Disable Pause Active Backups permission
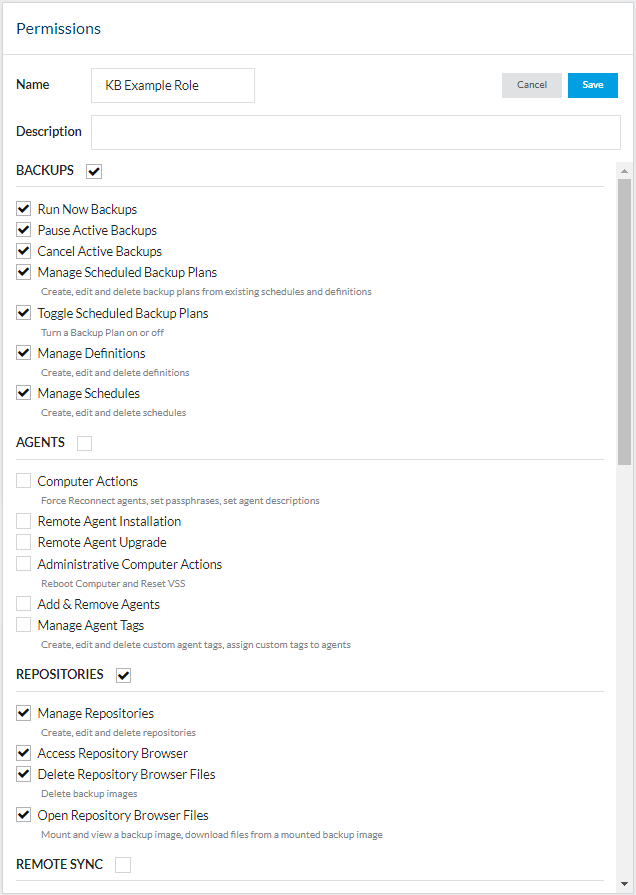 (24, 231)
